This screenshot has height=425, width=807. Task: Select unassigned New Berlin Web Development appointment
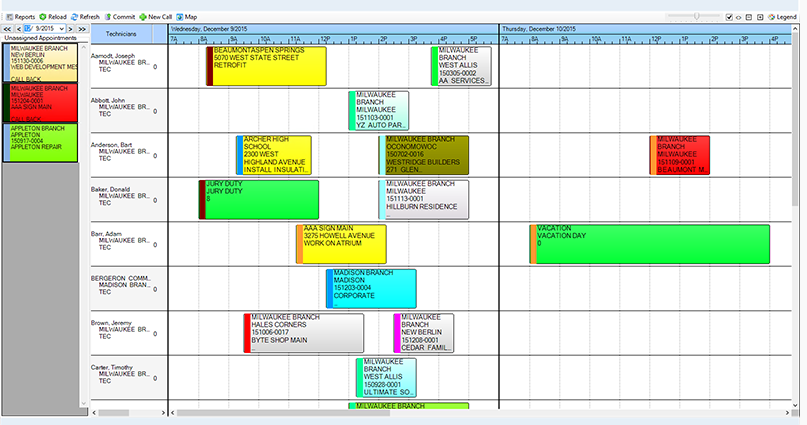tap(41, 63)
